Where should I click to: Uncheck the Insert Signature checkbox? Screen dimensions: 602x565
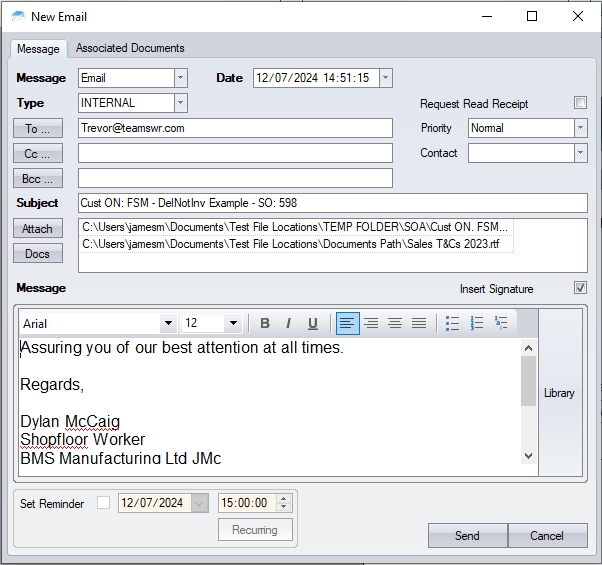(x=580, y=288)
